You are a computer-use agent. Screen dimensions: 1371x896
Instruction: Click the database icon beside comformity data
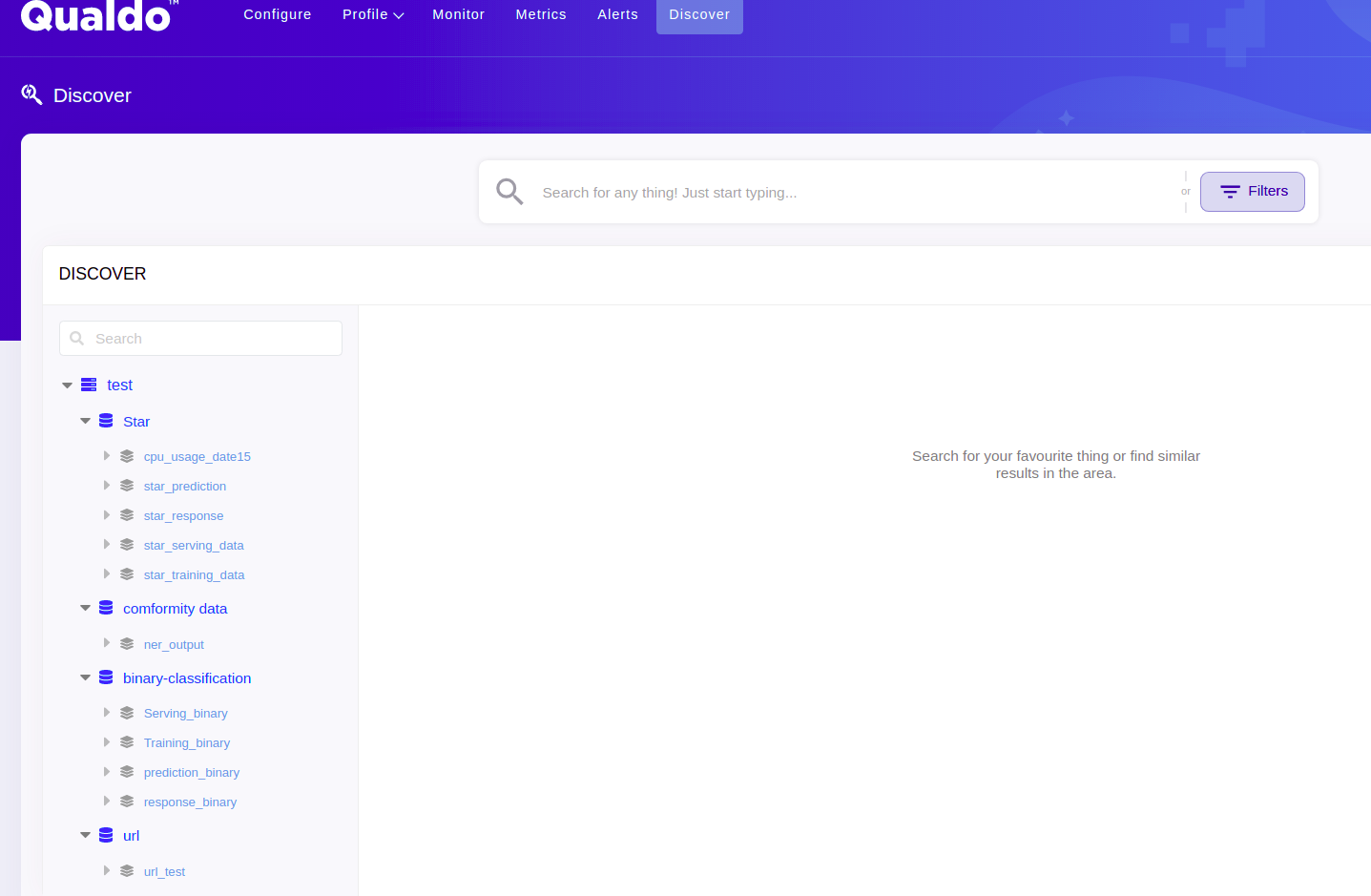pyautogui.click(x=106, y=608)
